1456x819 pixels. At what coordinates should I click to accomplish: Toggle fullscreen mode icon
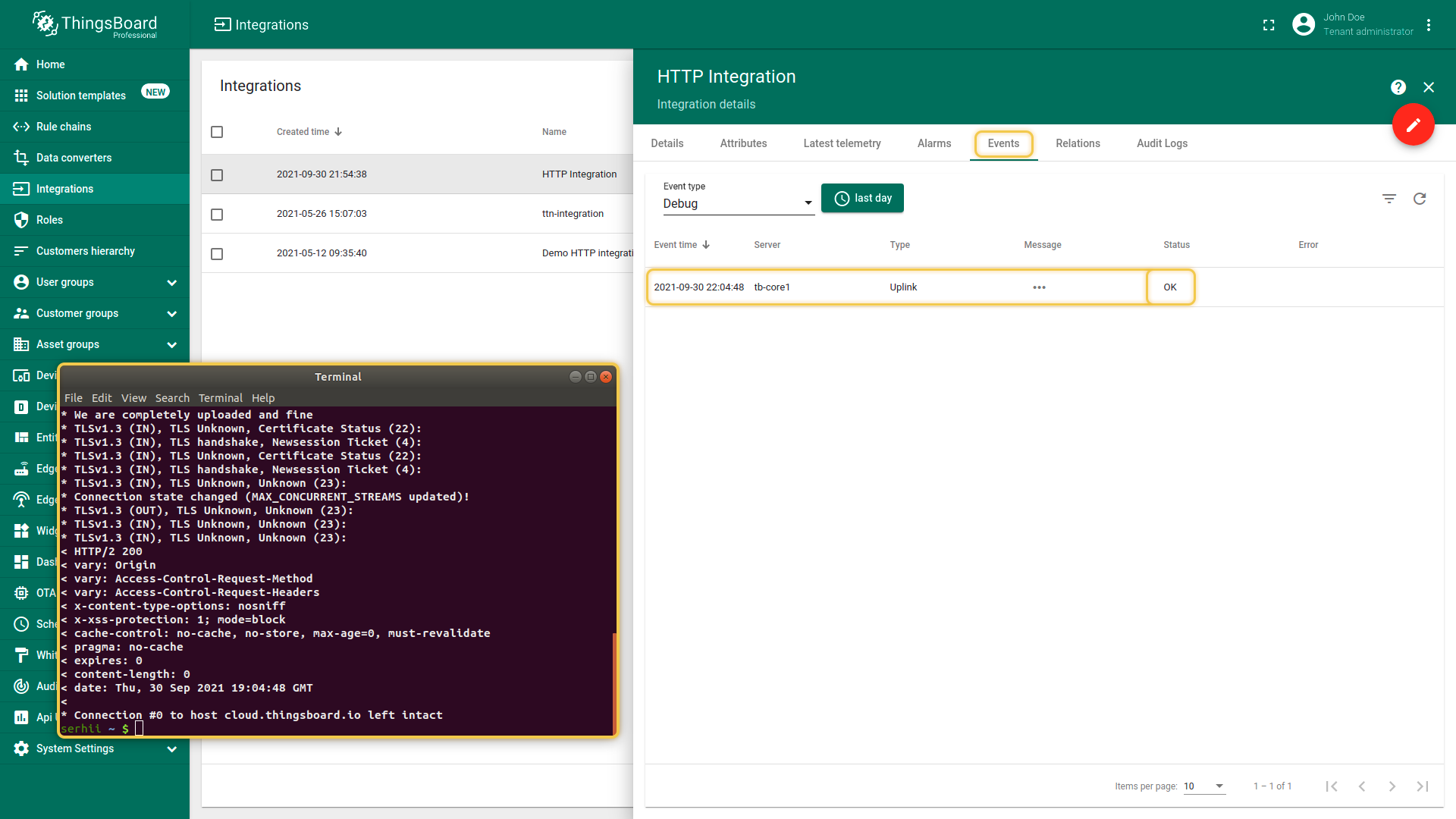[1269, 25]
